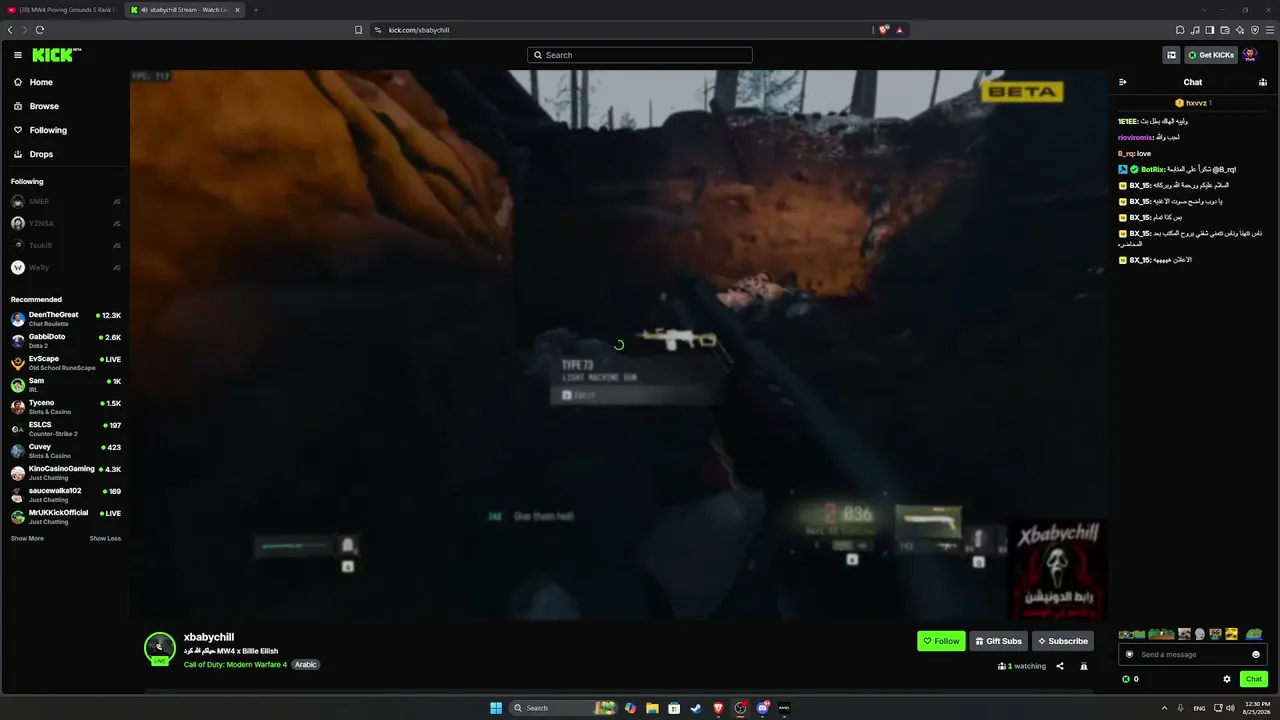Open GabbiDoto recommended channel
Screen dimensions: 1280x720
(x=66, y=341)
